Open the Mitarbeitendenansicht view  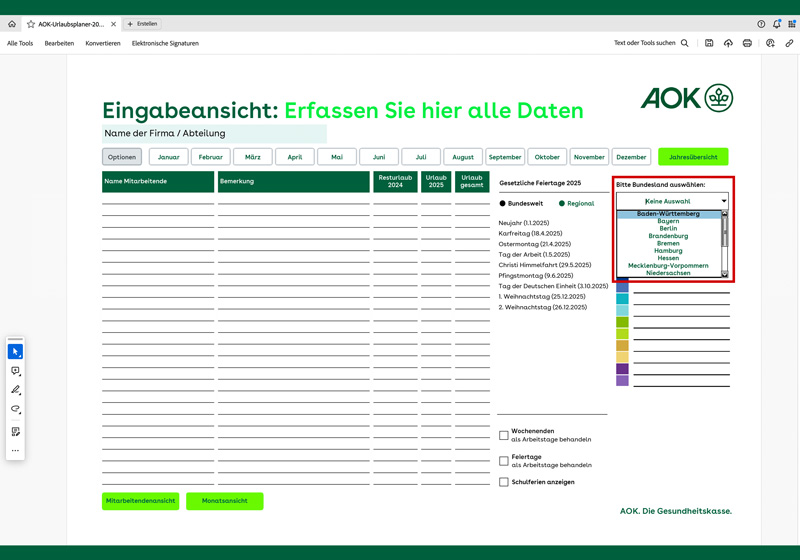140,501
